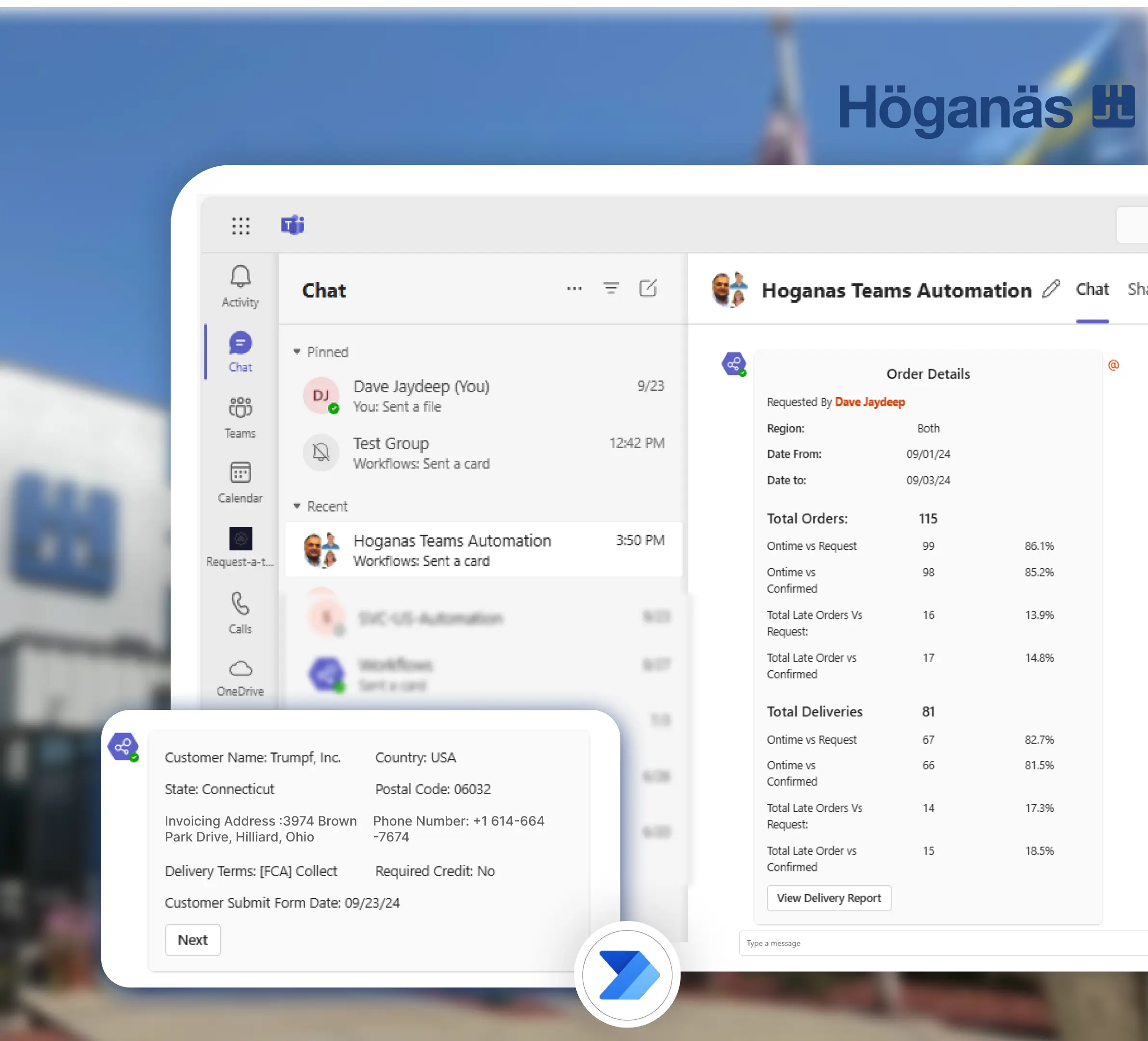The height and width of the screenshot is (1041, 1148).
Task: Click Required Credit: No text
Action: pyautogui.click(x=435, y=871)
